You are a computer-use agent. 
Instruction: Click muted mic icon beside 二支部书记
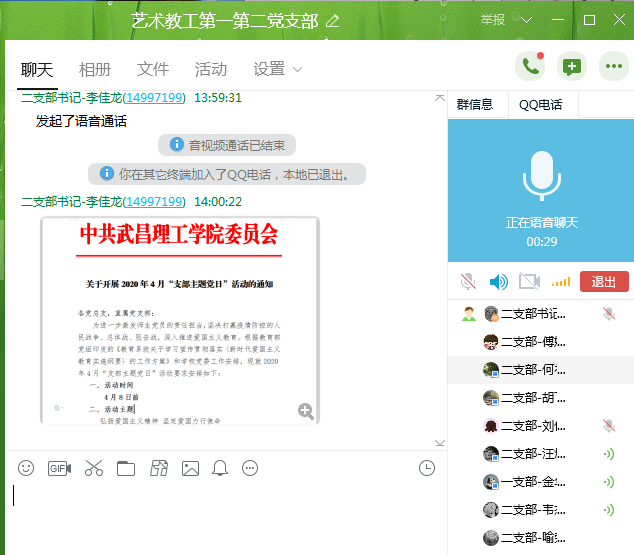point(609,314)
